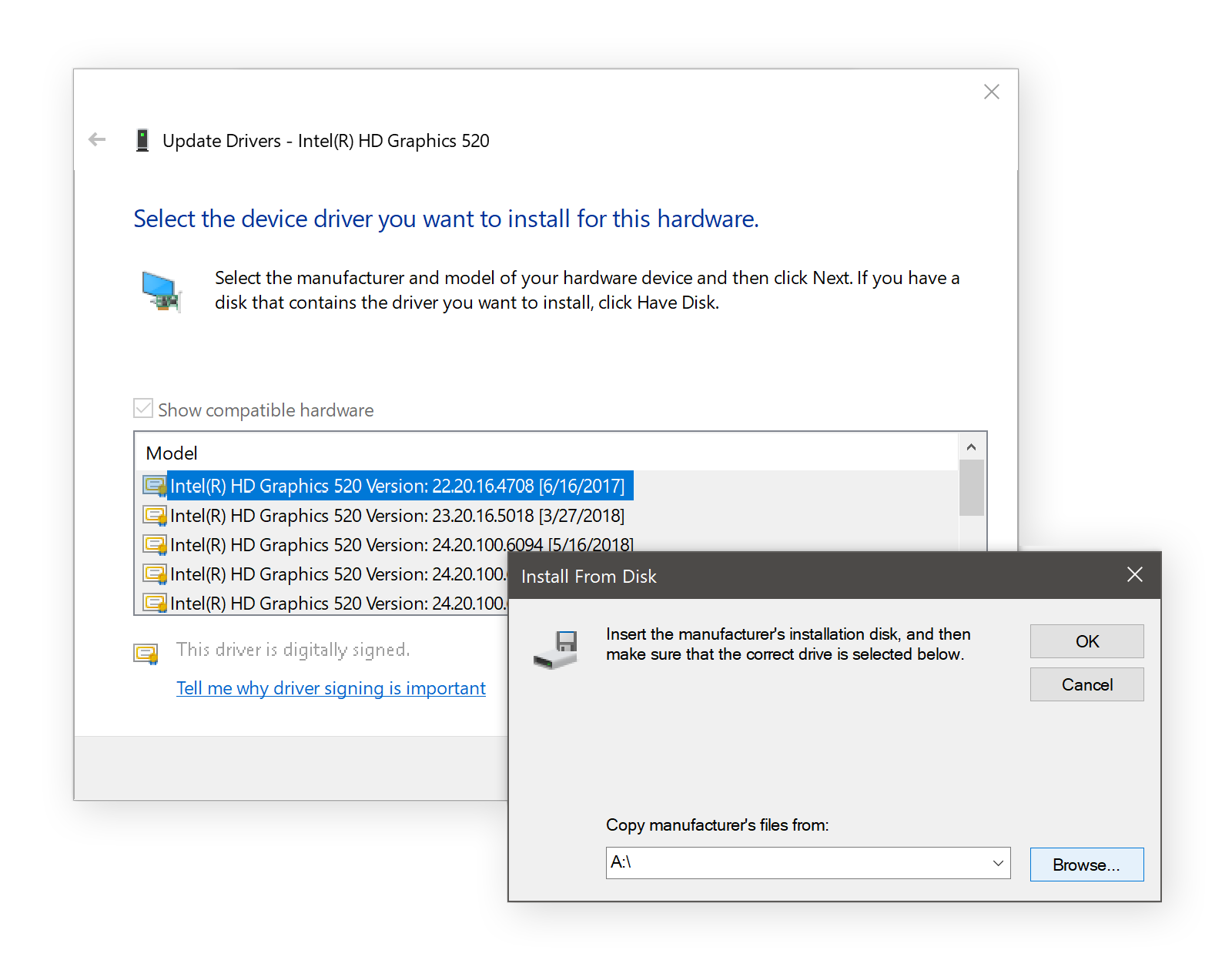Click the scroll-up arrow in the Model list
Screen dimensions: 1232x980
(x=971, y=446)
